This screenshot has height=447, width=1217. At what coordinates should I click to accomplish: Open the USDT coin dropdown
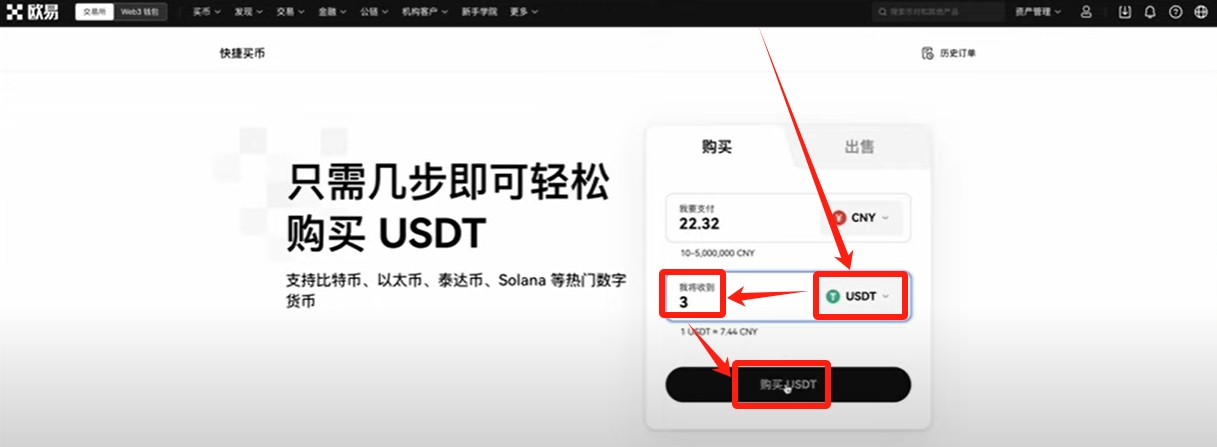[x=859, y=296]
